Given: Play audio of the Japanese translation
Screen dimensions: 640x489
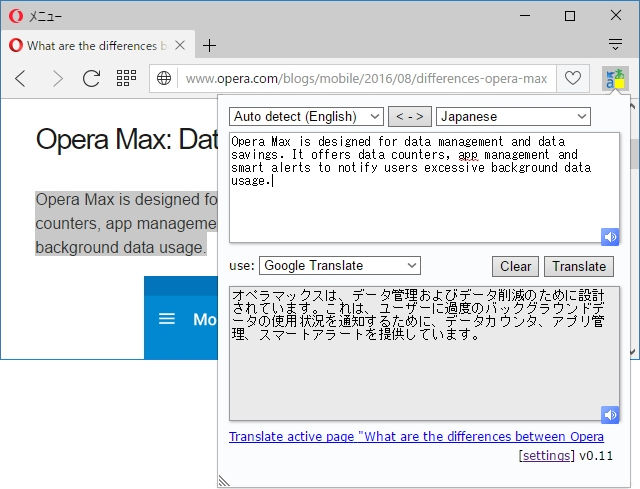Looking at the screenshot, I should click(610, 415).
